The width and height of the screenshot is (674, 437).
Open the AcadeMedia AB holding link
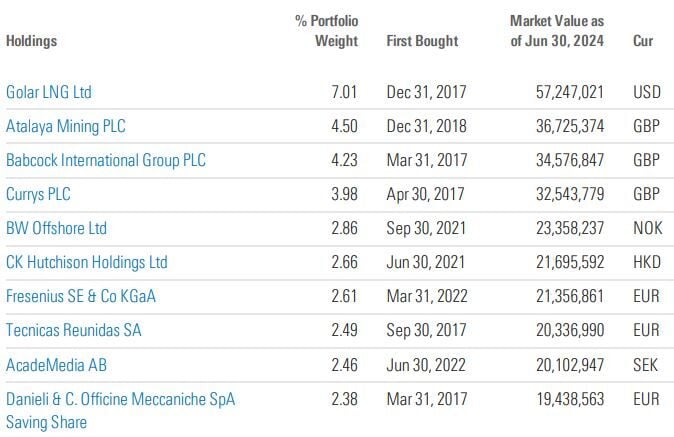[57, 364]
